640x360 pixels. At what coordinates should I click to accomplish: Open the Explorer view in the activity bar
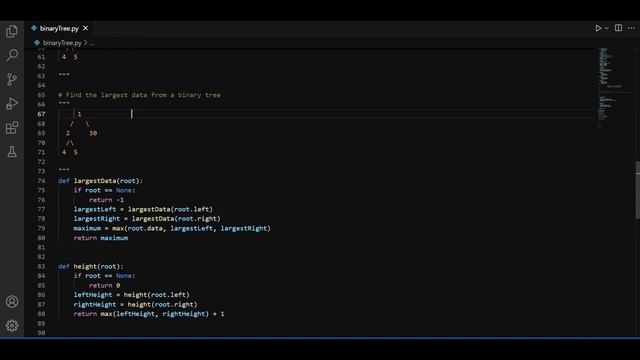click(x=12, y=31)
